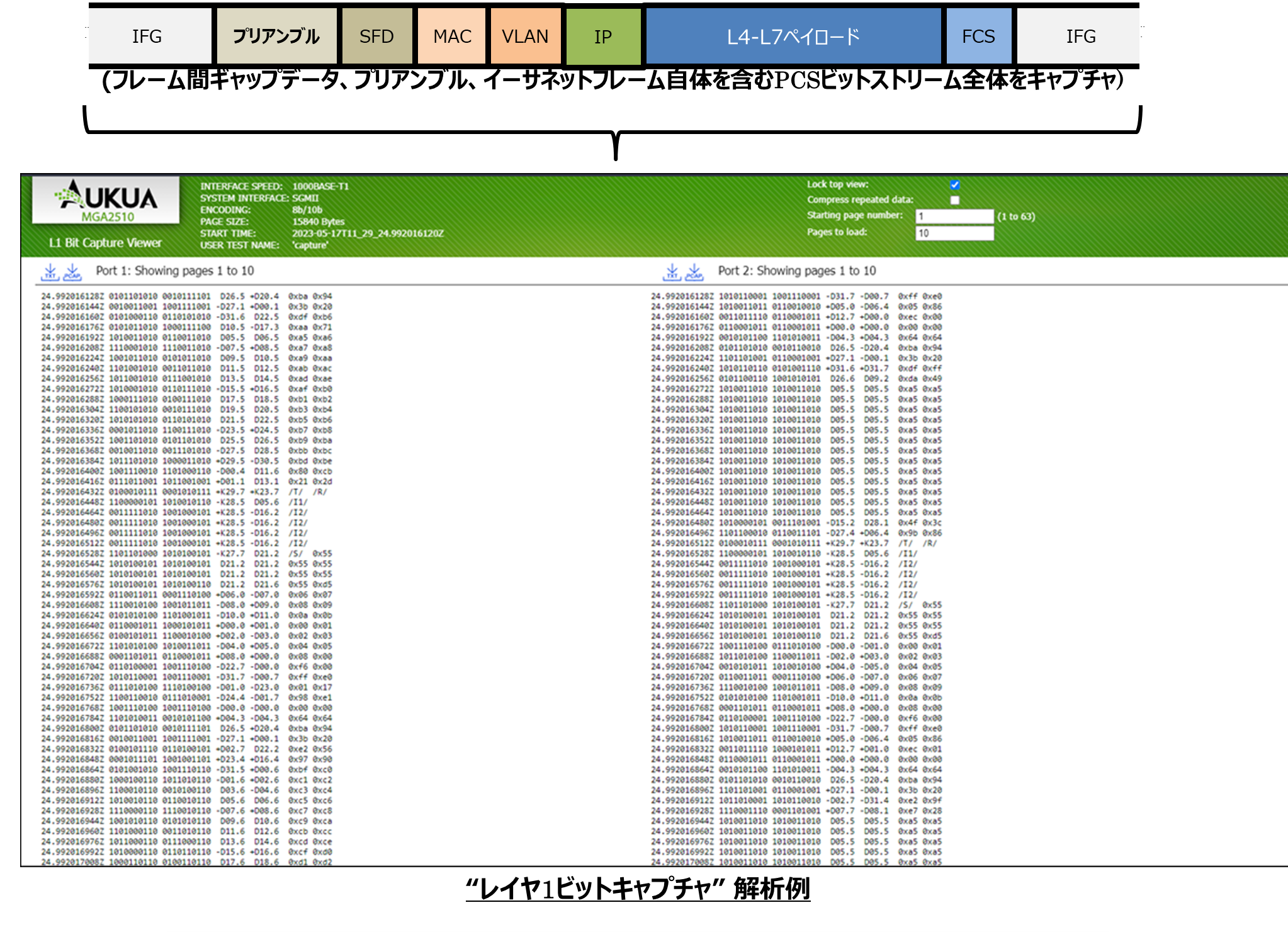Click the MAC frame segment
This screenshot has width=1288, height=932.
pyautogui.click(x=451, y=36)
